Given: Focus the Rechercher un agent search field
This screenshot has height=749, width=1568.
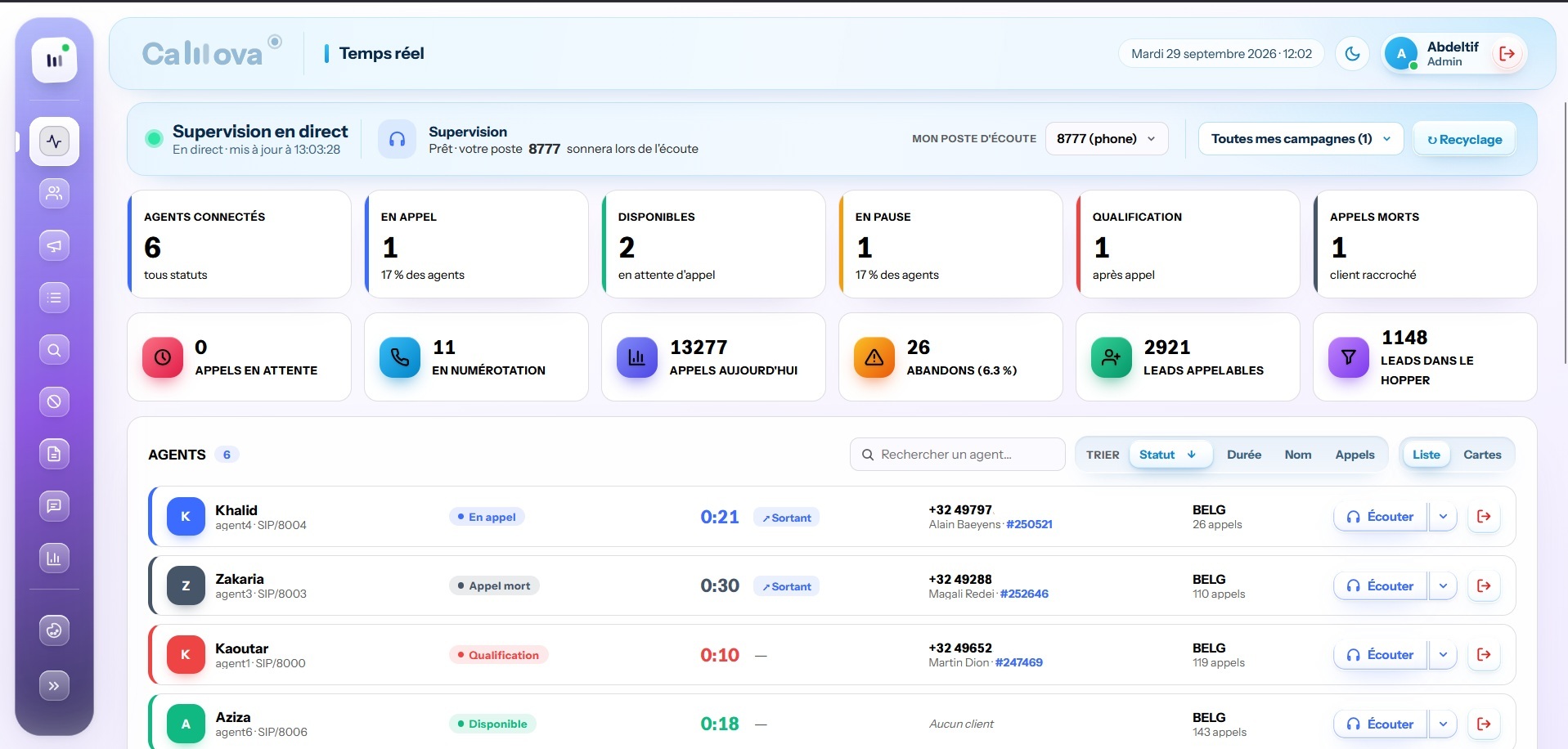Looking at the screenshot, I should pos(958,455).
